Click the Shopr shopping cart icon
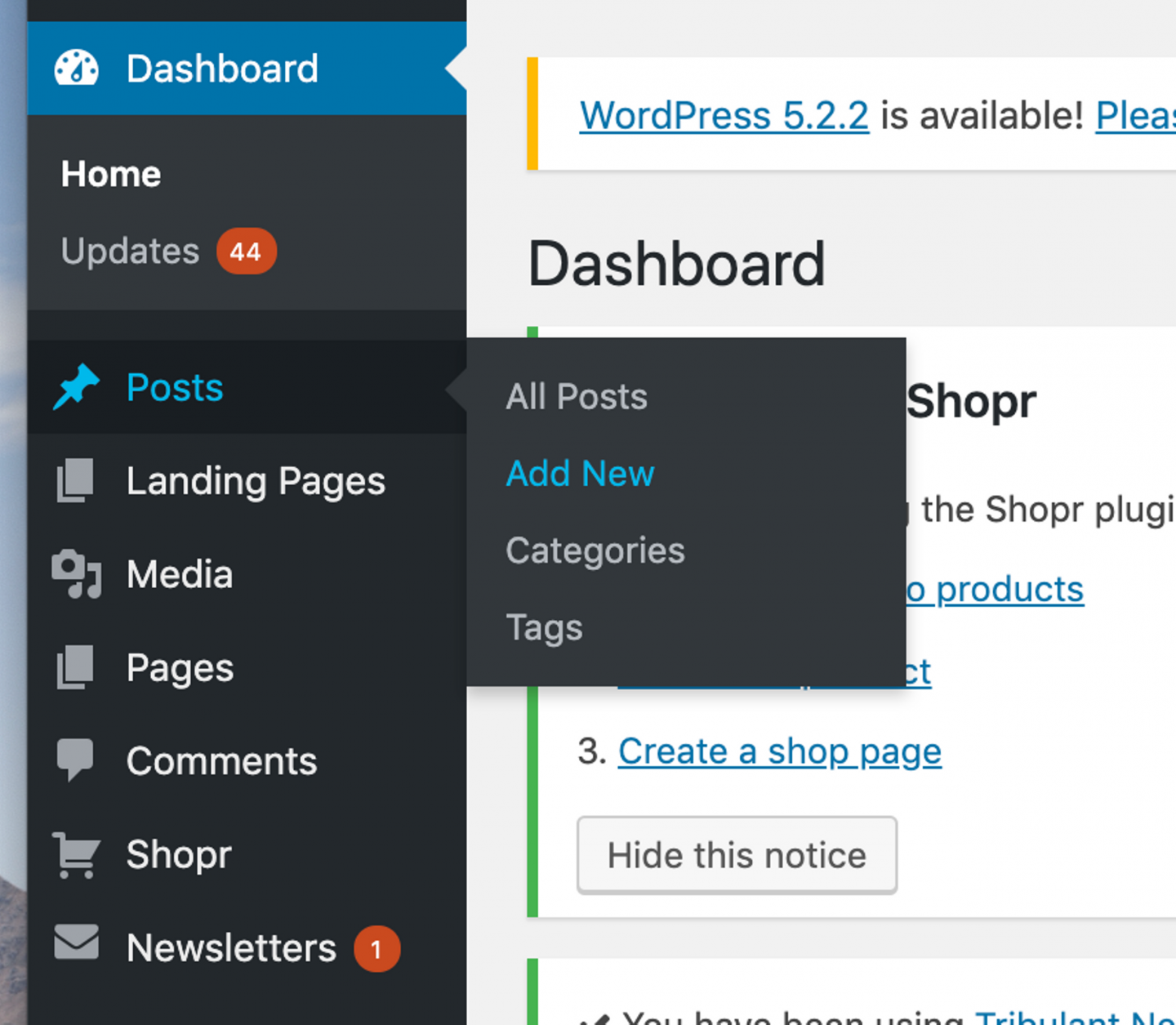 76,854
